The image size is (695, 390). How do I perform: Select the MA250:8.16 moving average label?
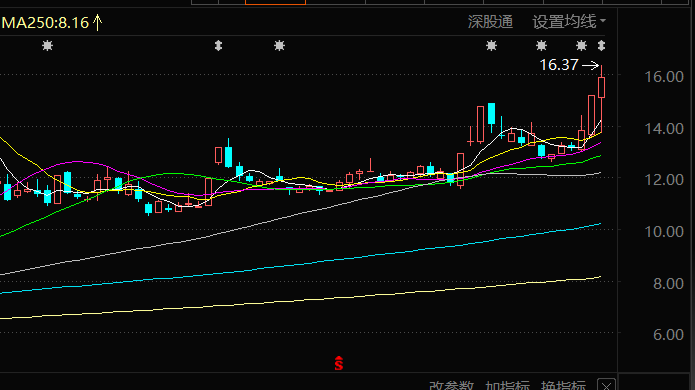pyautogui.click(x=45, y=23)
